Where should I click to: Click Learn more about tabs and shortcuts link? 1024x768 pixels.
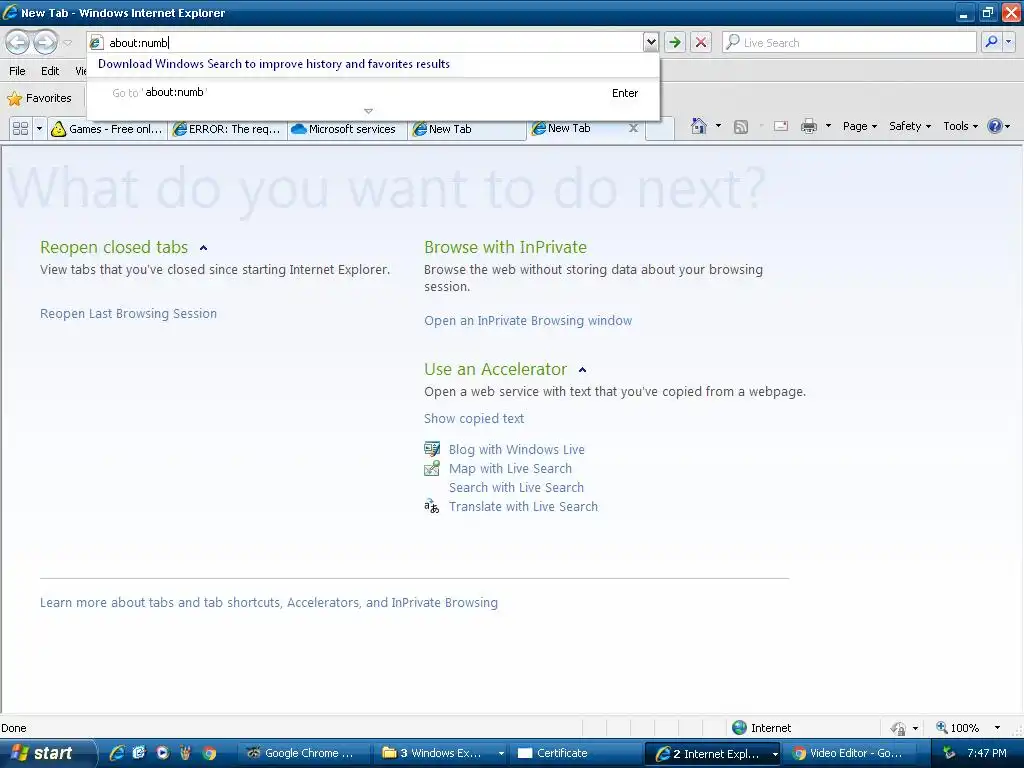269,603
